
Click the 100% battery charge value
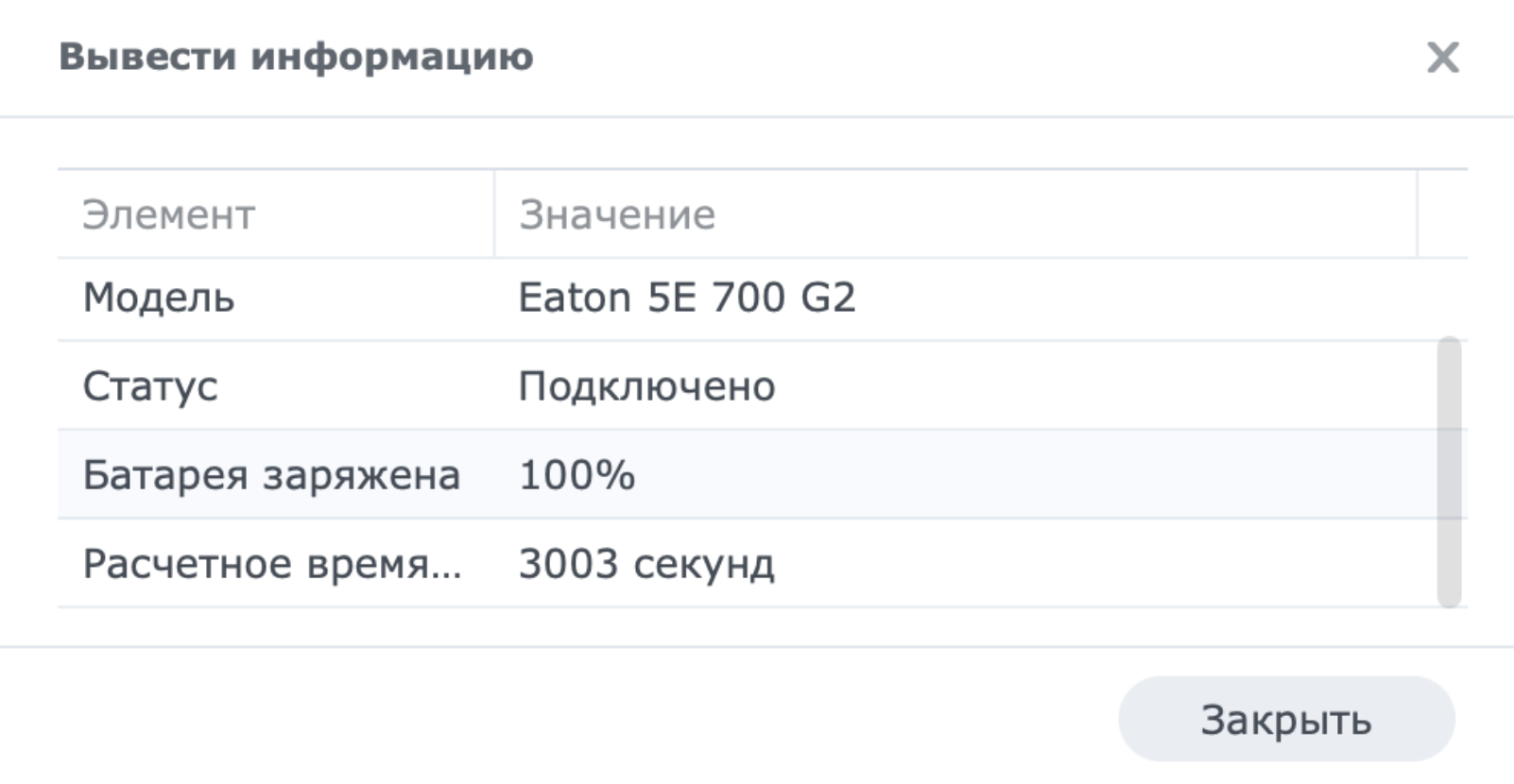(576, 475)
